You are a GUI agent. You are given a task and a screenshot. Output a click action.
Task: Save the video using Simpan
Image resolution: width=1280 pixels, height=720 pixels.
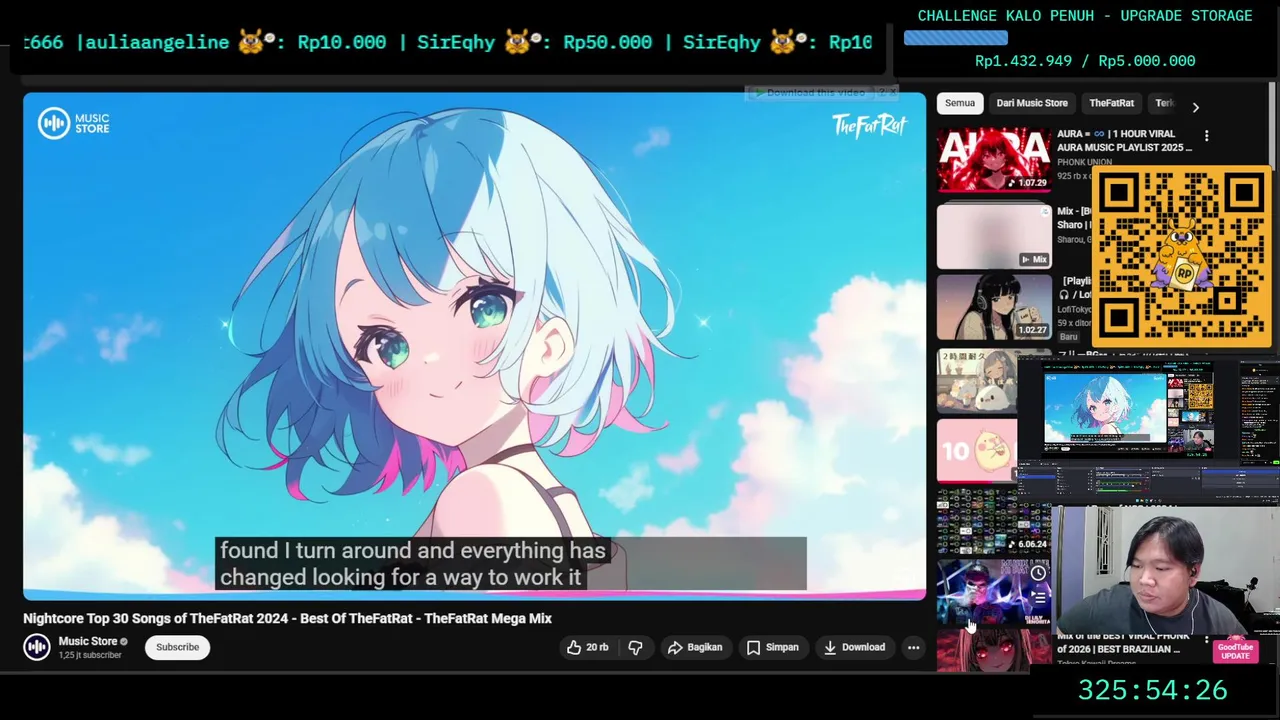pos(773,648)
